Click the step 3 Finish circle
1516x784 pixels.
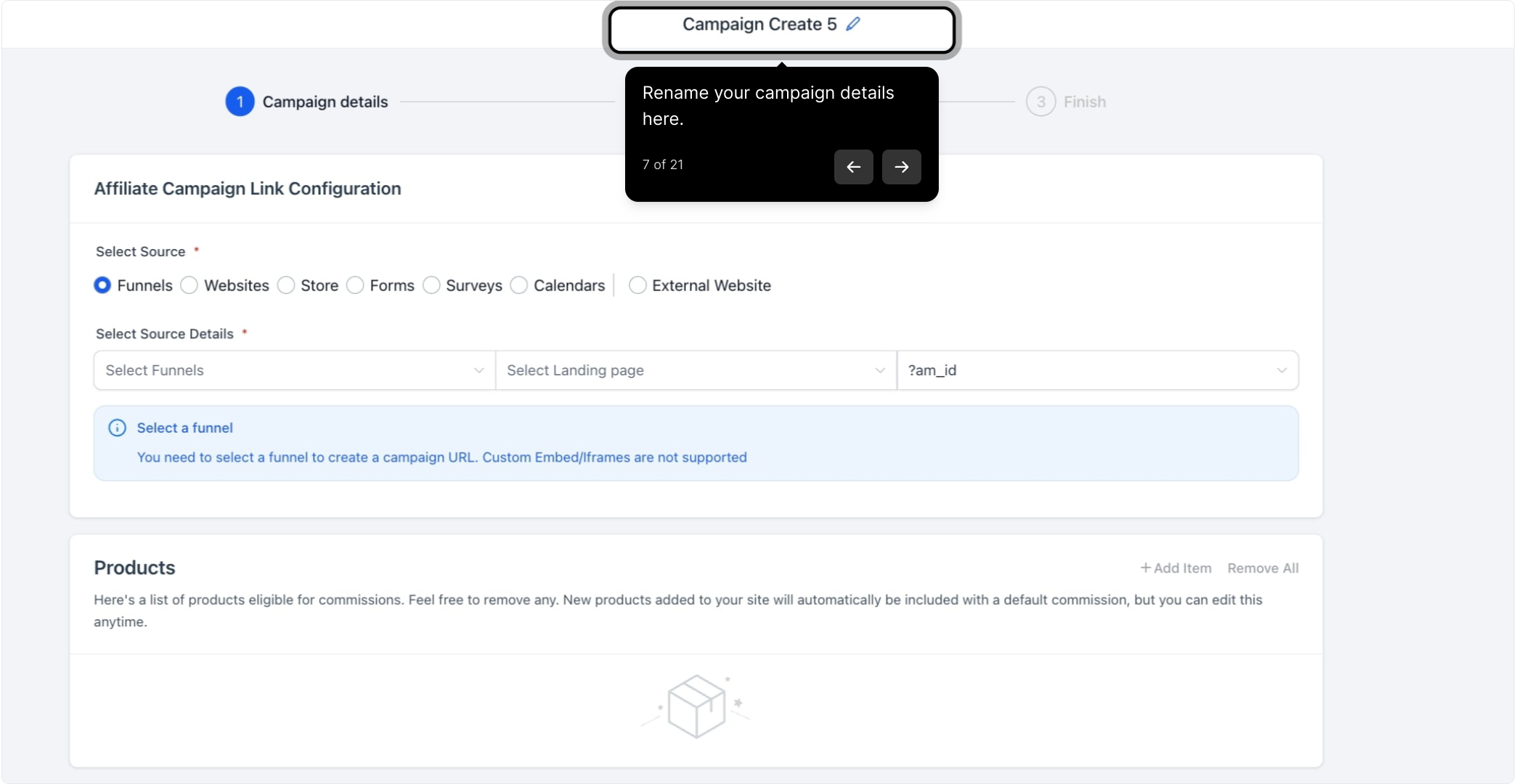click(x=1040, y=102)
